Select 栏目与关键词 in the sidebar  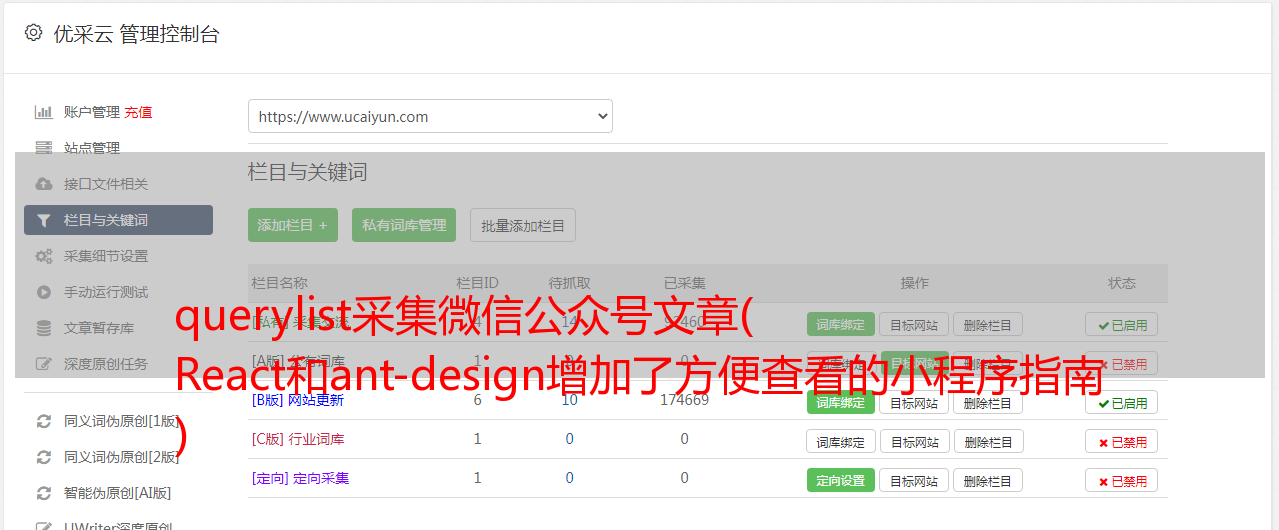click(x=118, y=220)
